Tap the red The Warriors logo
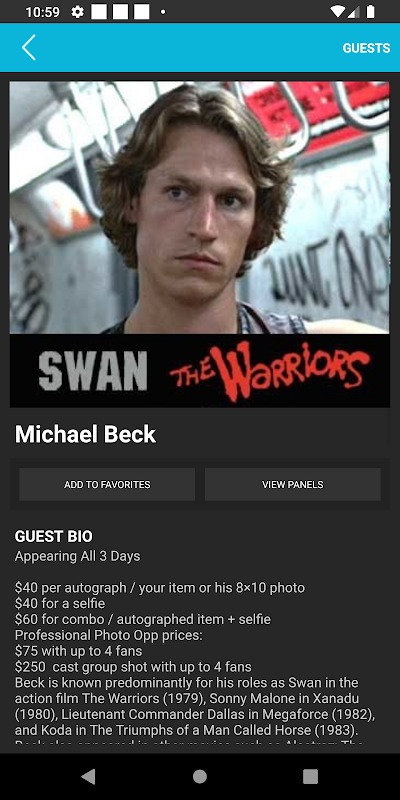Screen dimensions: 400x800 (270, 371)
